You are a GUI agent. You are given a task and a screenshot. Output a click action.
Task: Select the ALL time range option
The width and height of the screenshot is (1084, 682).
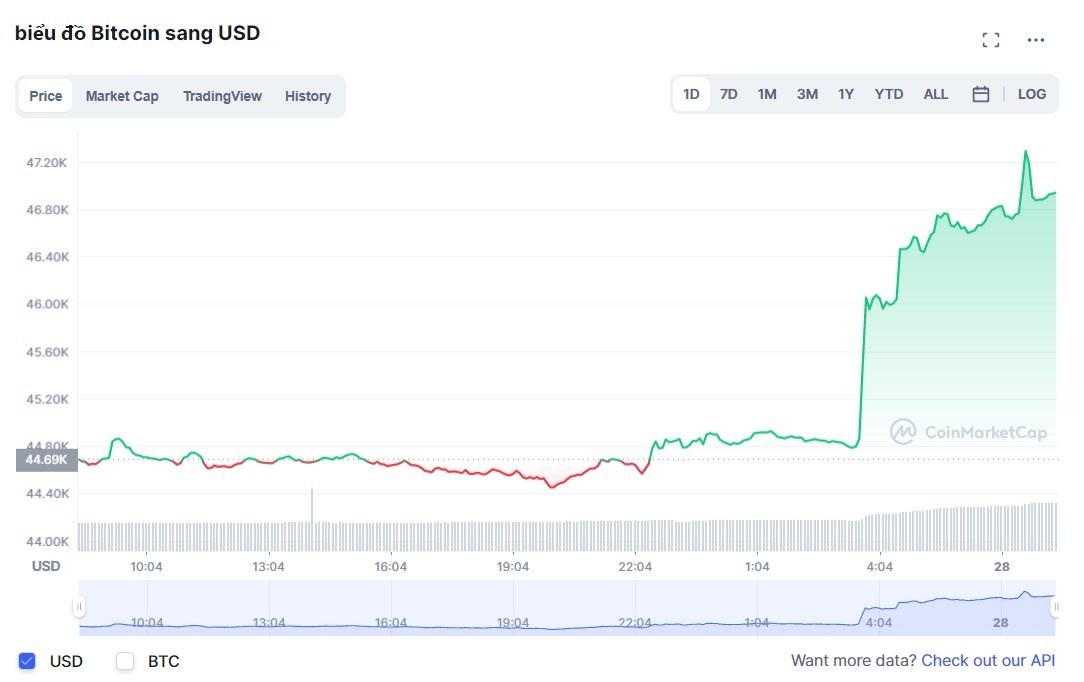coord(935,93)
